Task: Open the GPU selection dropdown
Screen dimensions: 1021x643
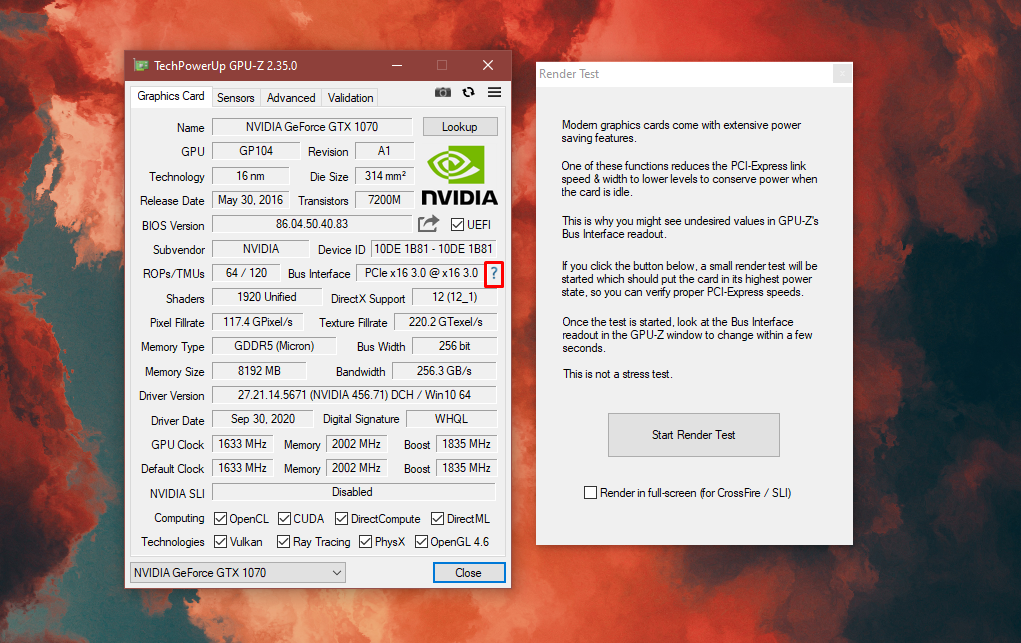Action: pyautogui.click(x=238, y=573)
